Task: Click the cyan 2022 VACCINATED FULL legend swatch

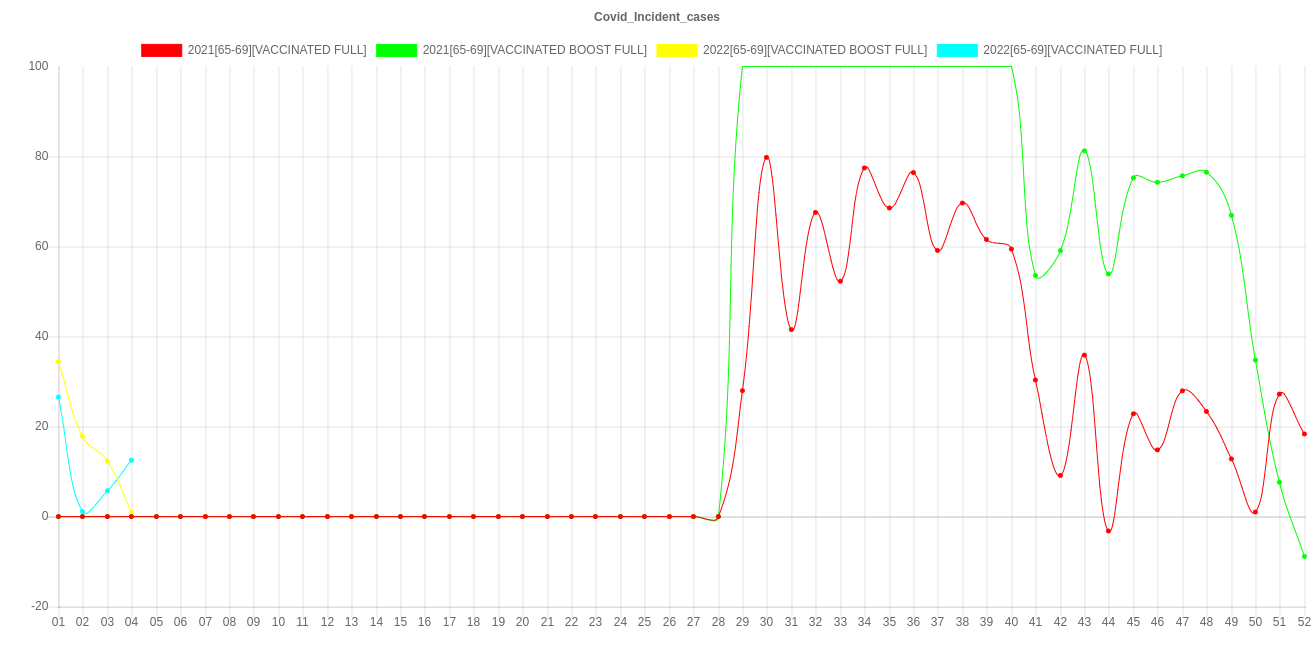Action: [956, 50]
